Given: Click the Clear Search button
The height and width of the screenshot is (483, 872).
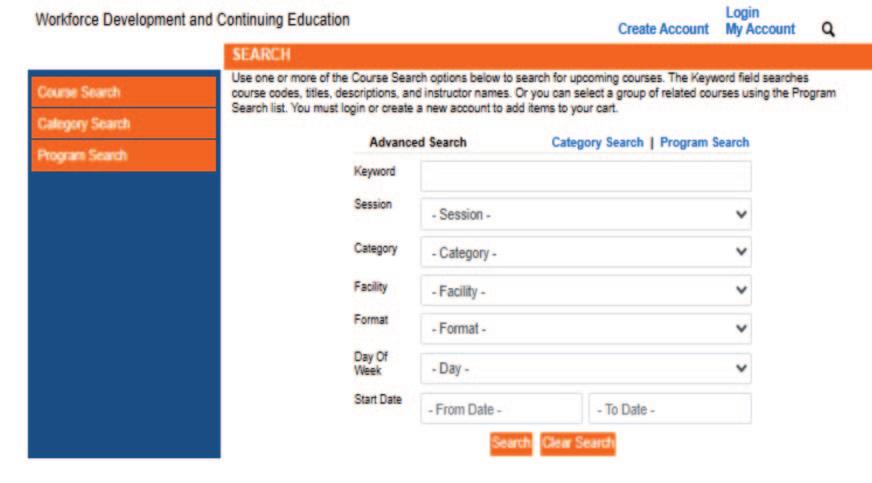Looking at the screenshot, I should [578, 442].
